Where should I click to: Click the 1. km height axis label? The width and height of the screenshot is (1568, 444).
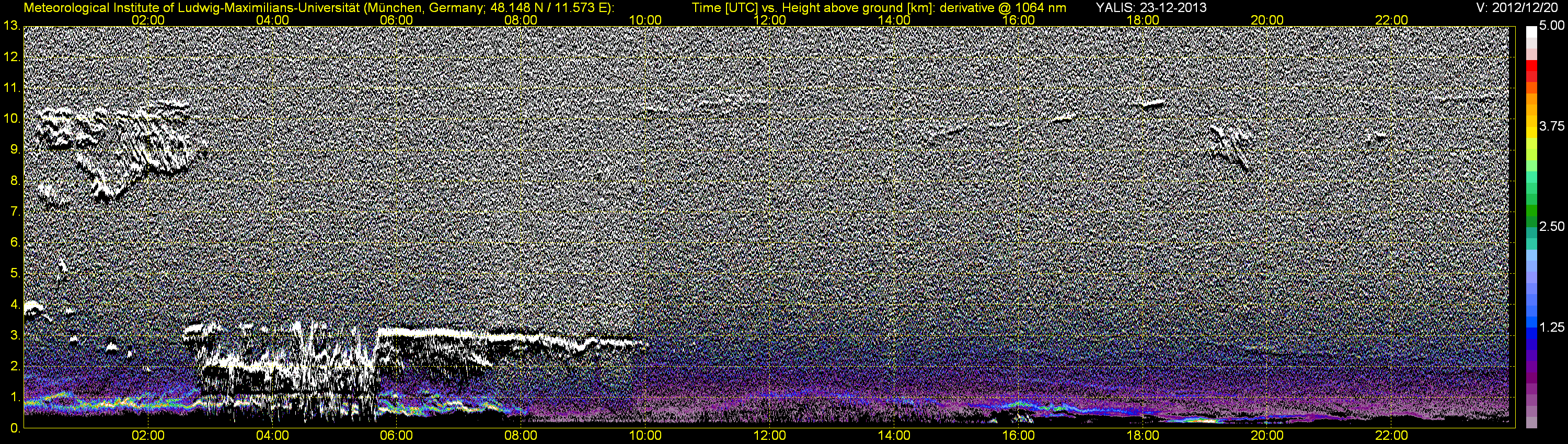click(x=15, y=398)
